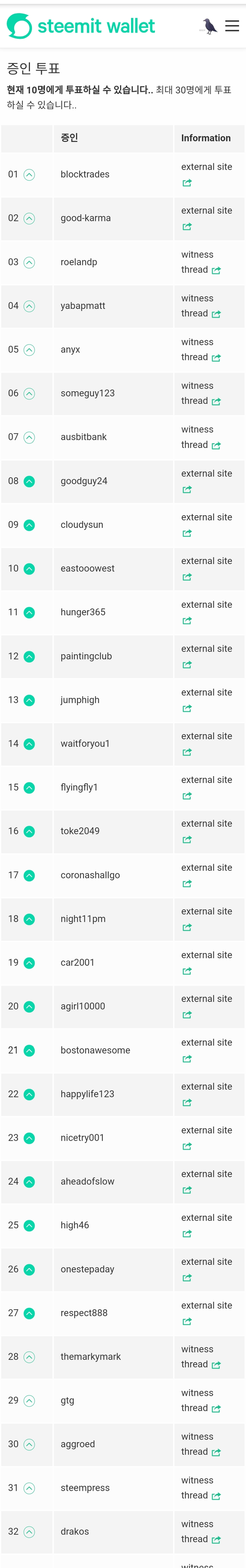Toggle vote arrow for anyx
Screen dimensions: 246x1568
(29, 350)
